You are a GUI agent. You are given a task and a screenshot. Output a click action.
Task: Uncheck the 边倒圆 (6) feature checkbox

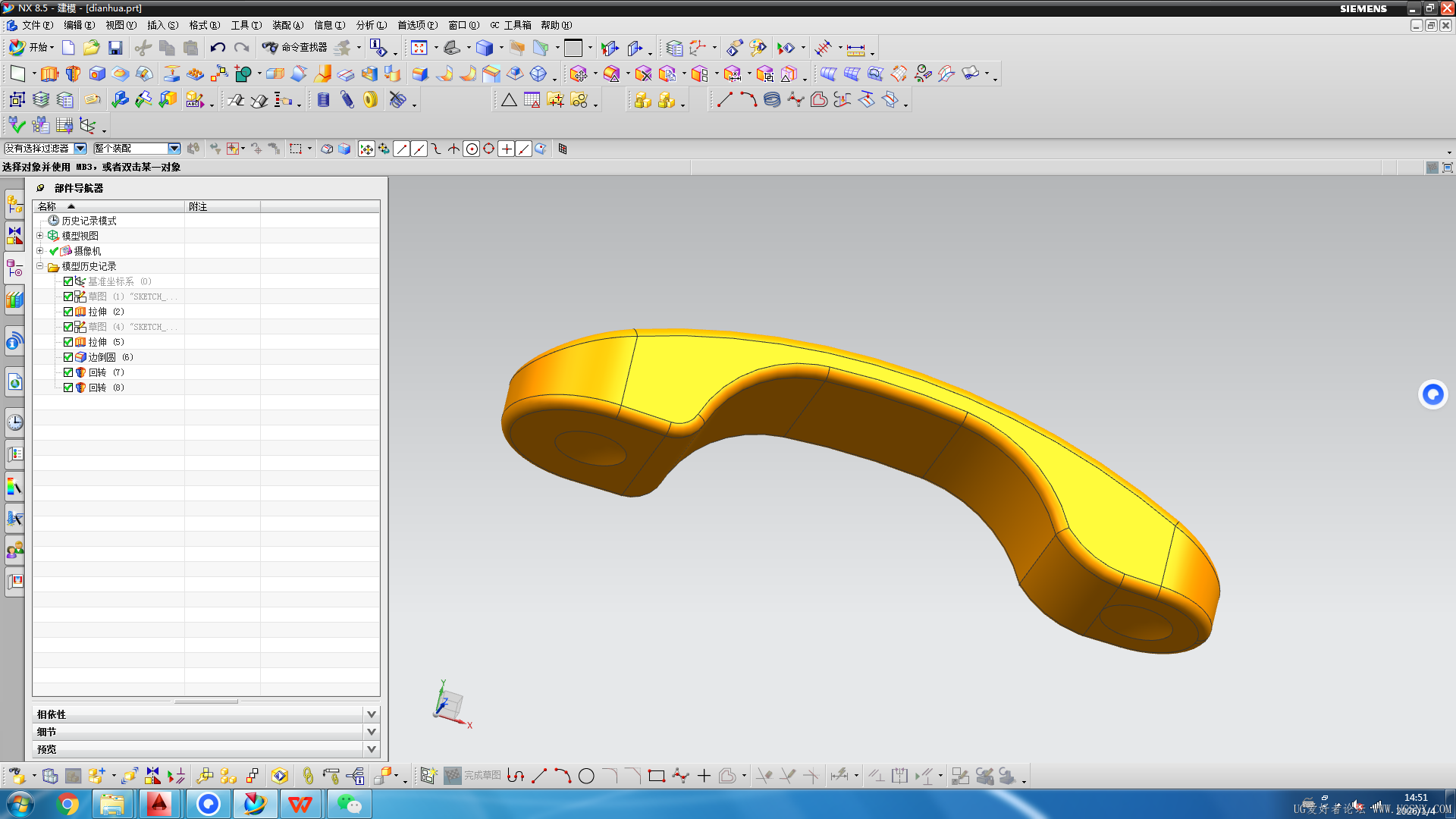click(x=68, y=357)
